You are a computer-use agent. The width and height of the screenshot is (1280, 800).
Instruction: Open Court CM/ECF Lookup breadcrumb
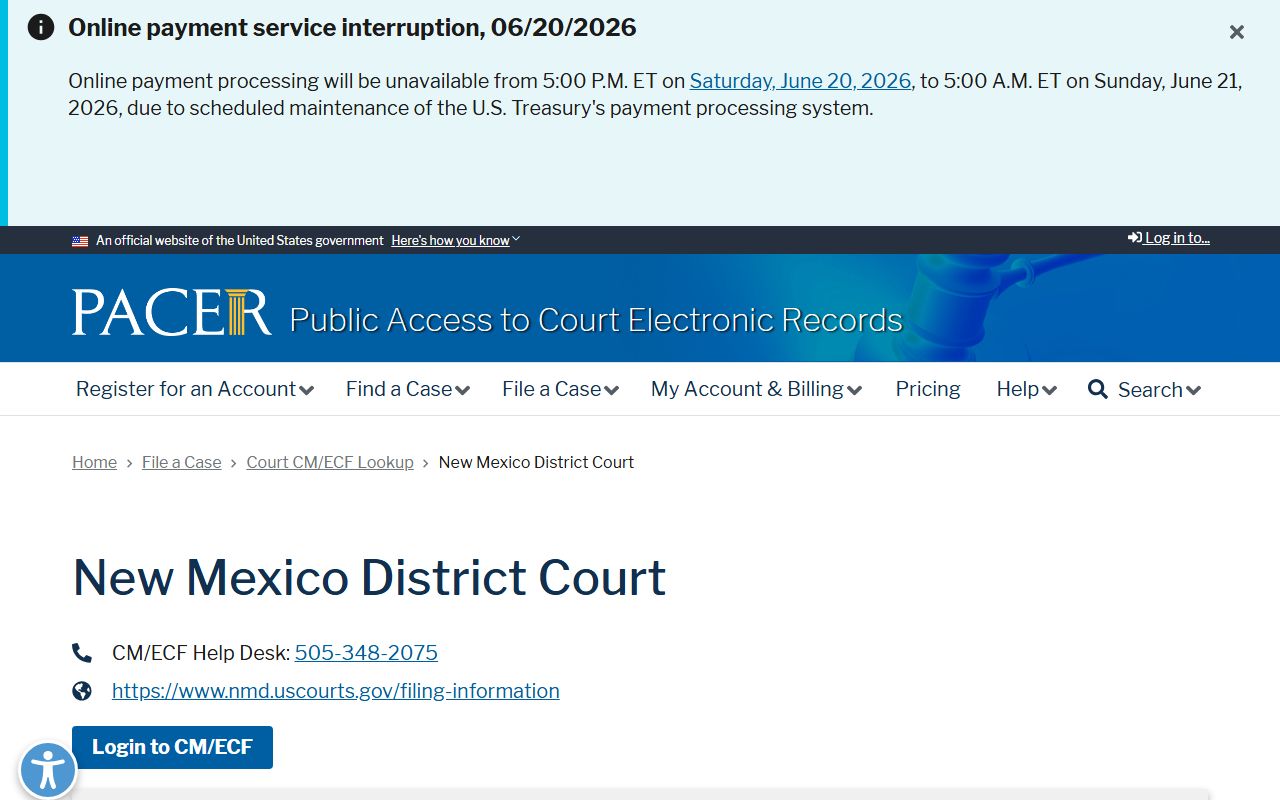(330, 462)
